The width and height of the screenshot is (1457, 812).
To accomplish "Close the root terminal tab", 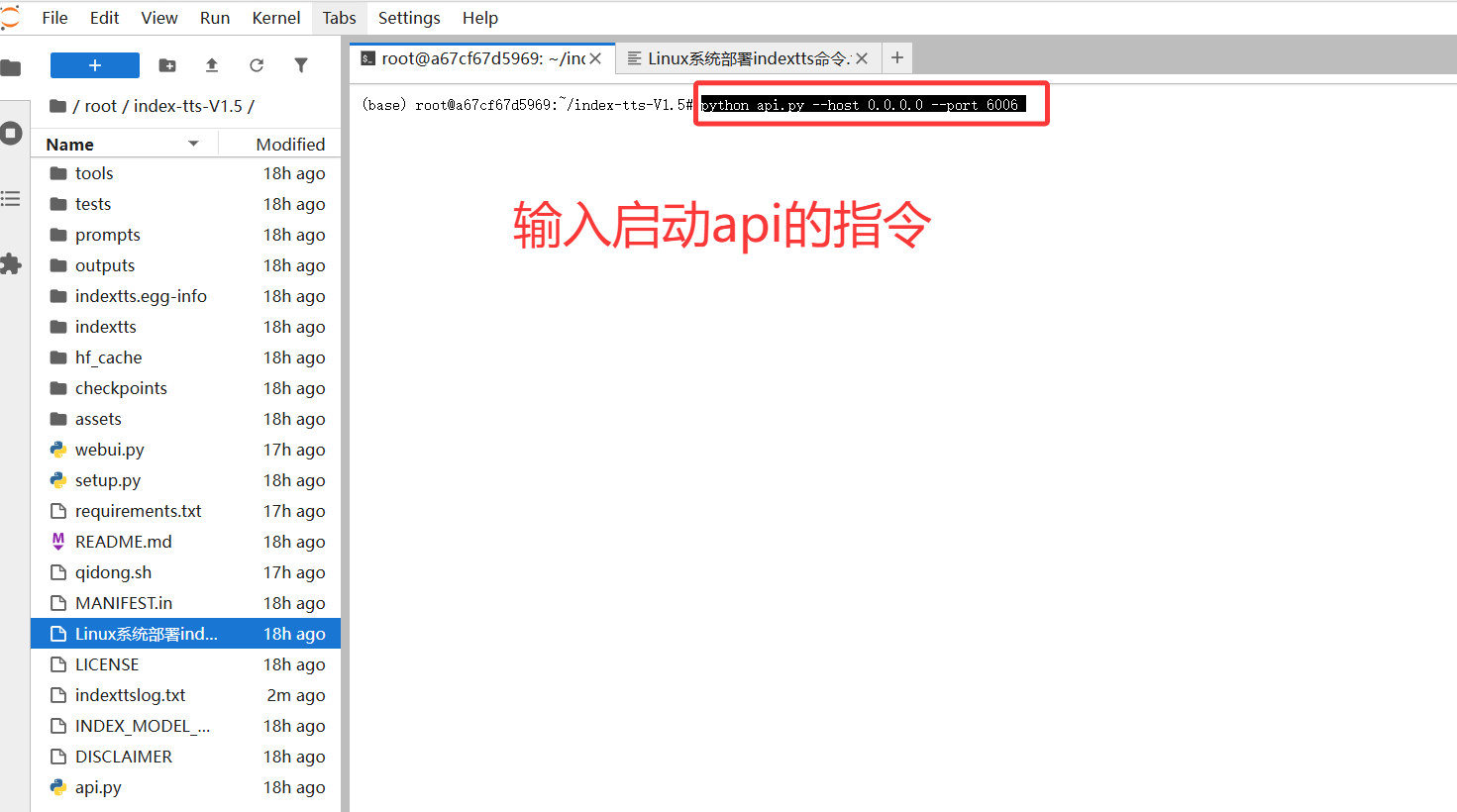I will pos(595,58).
